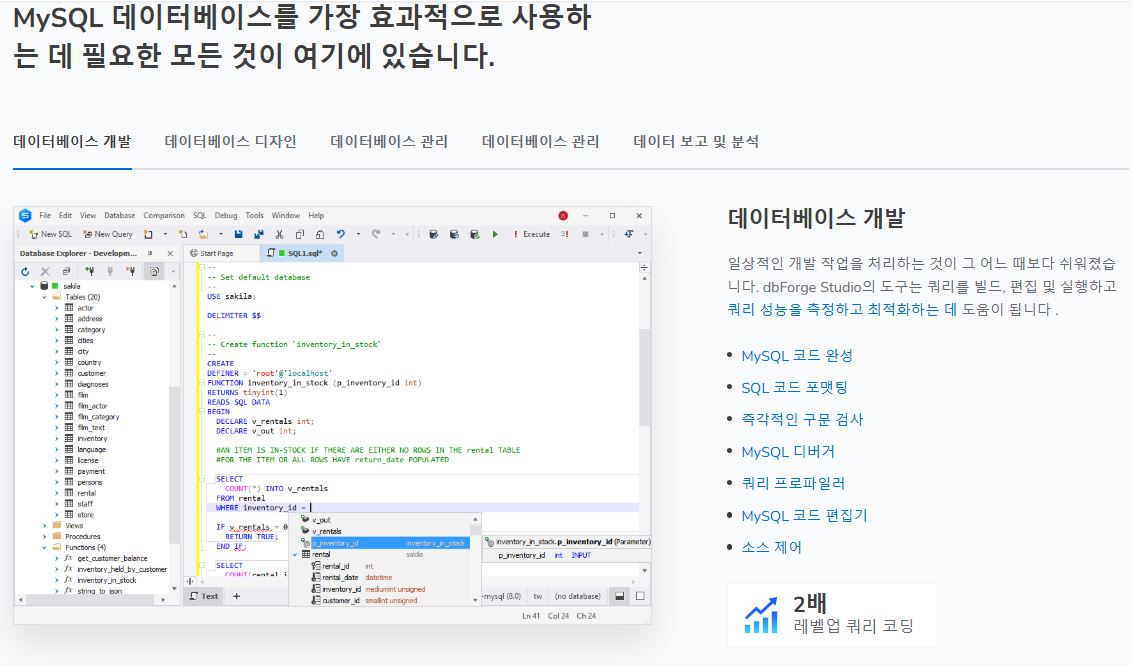Expand the customer table node
The image size is (1132, 666).
click(57, 373)
